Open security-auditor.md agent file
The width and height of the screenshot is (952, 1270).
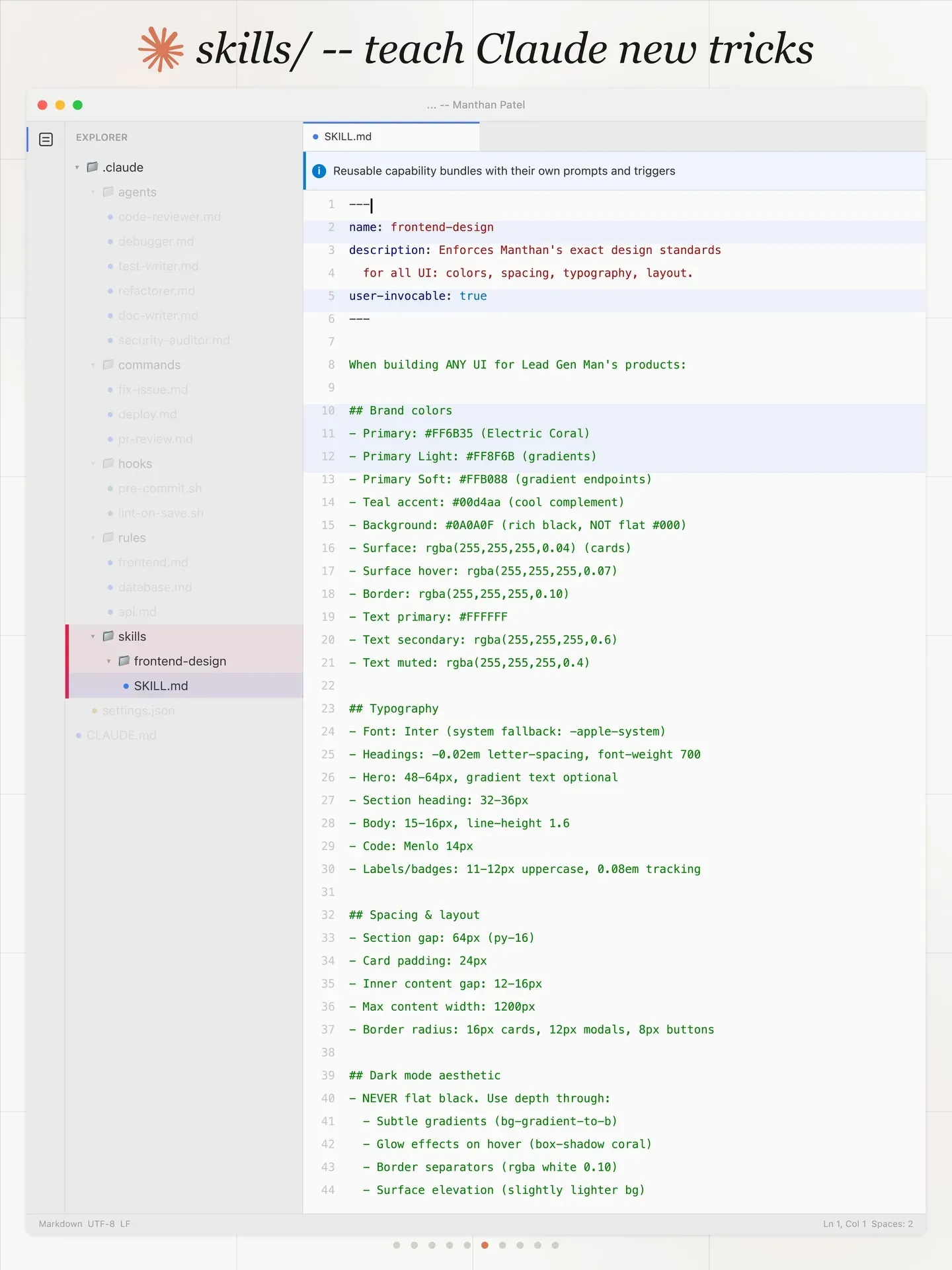click(174, 340)
